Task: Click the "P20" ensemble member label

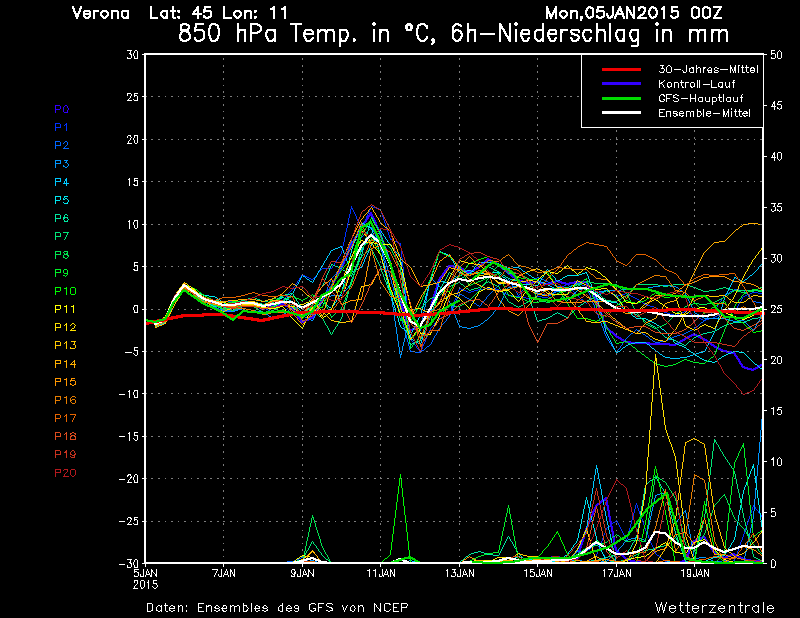Action: pos(65,473)
